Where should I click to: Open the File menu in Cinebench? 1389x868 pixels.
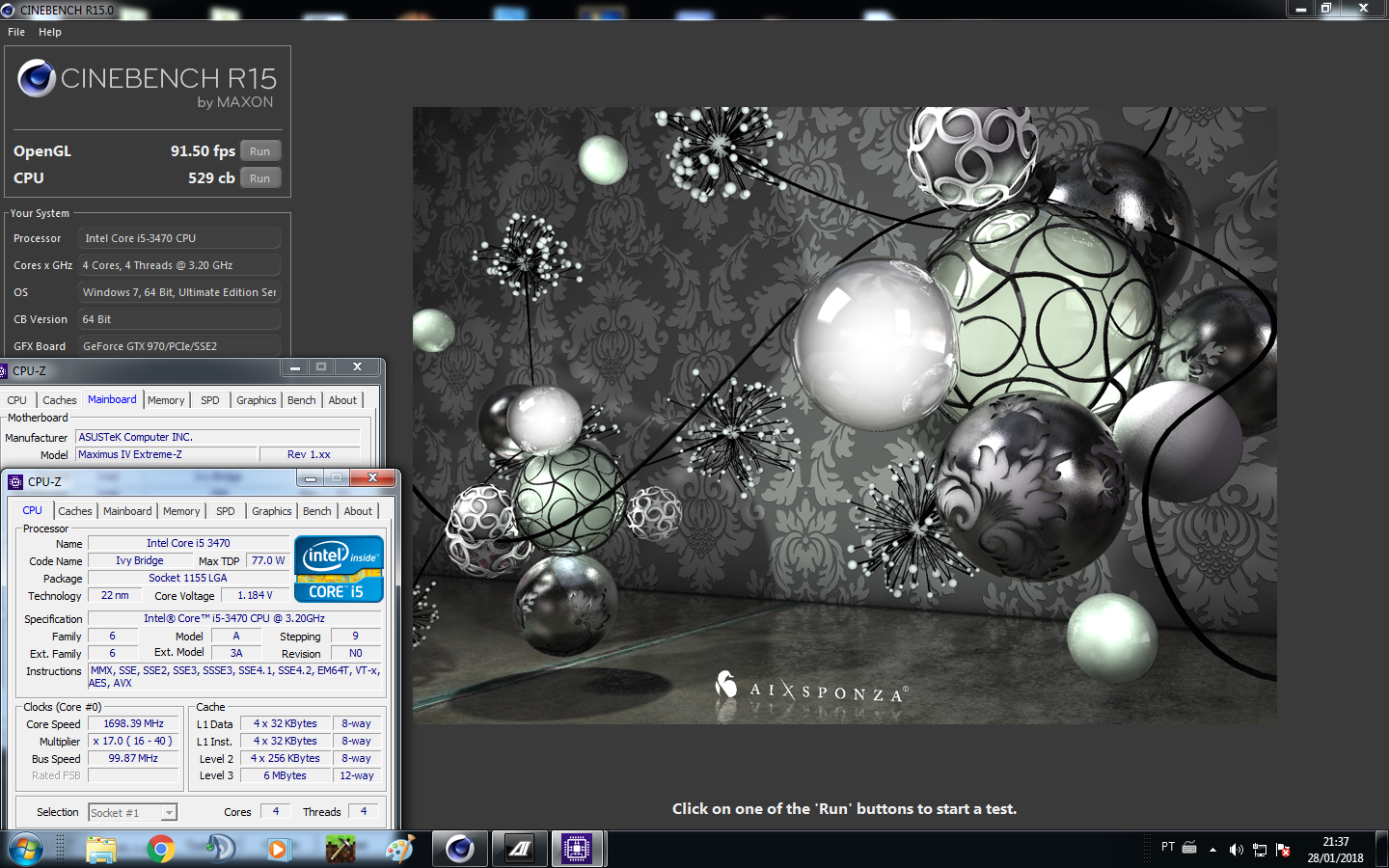(x=16, y=32)
